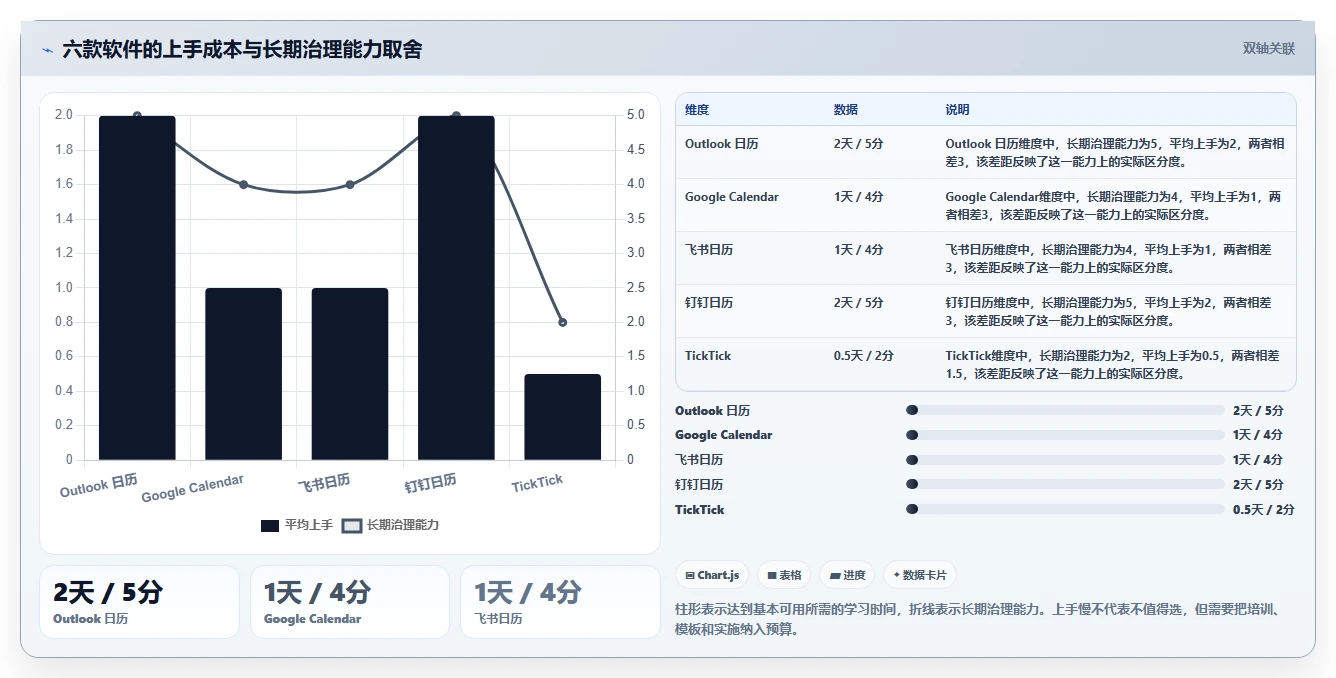Select the 飞书日历 table row name
The height and width of the screenshot is (678, 1336).
pos(709,250)
